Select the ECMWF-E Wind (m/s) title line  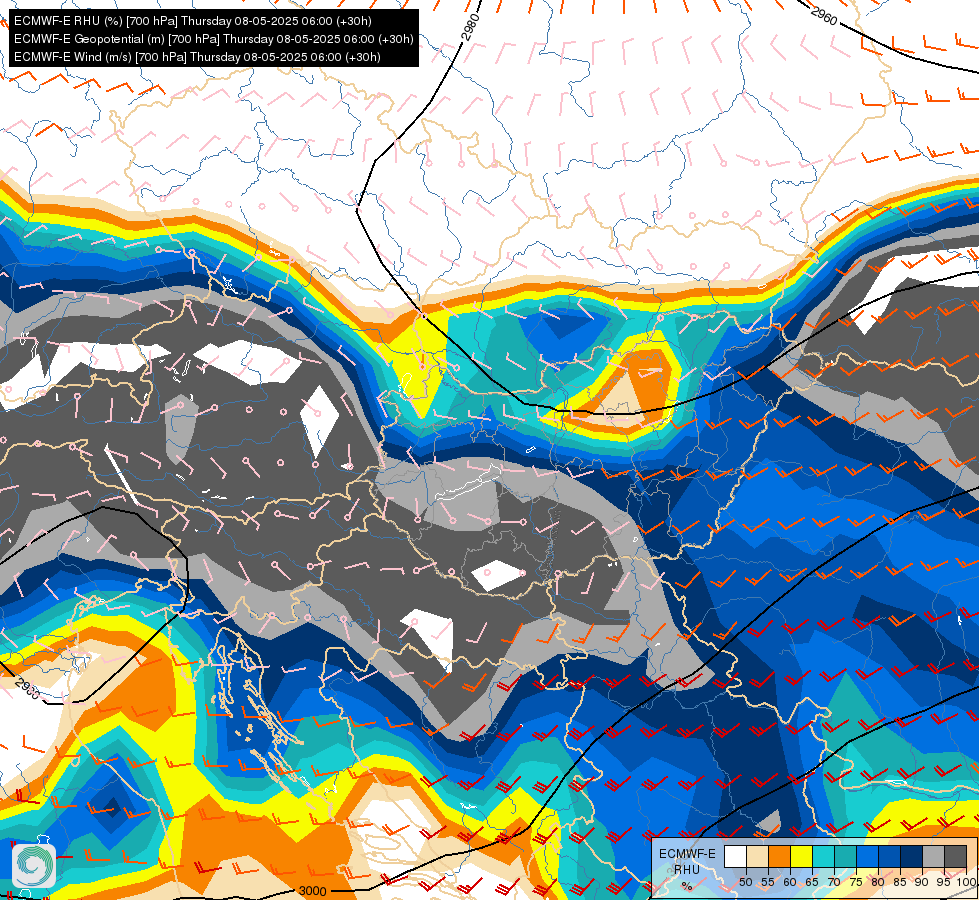point(197,57)
